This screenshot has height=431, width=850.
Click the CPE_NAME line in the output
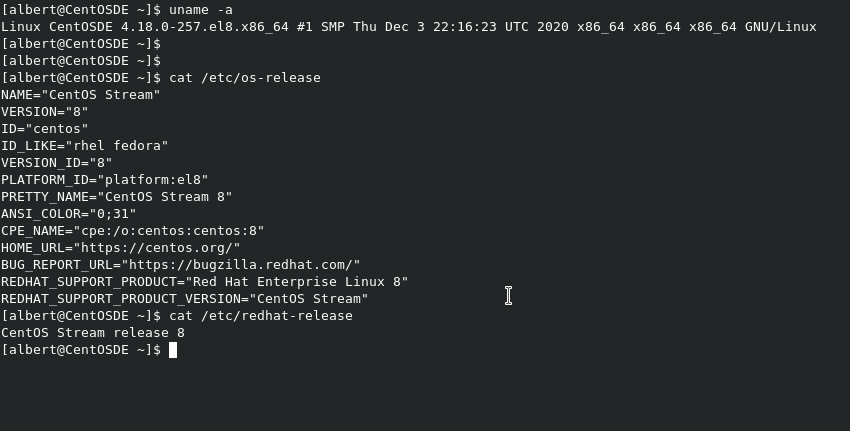click(132, 230)
